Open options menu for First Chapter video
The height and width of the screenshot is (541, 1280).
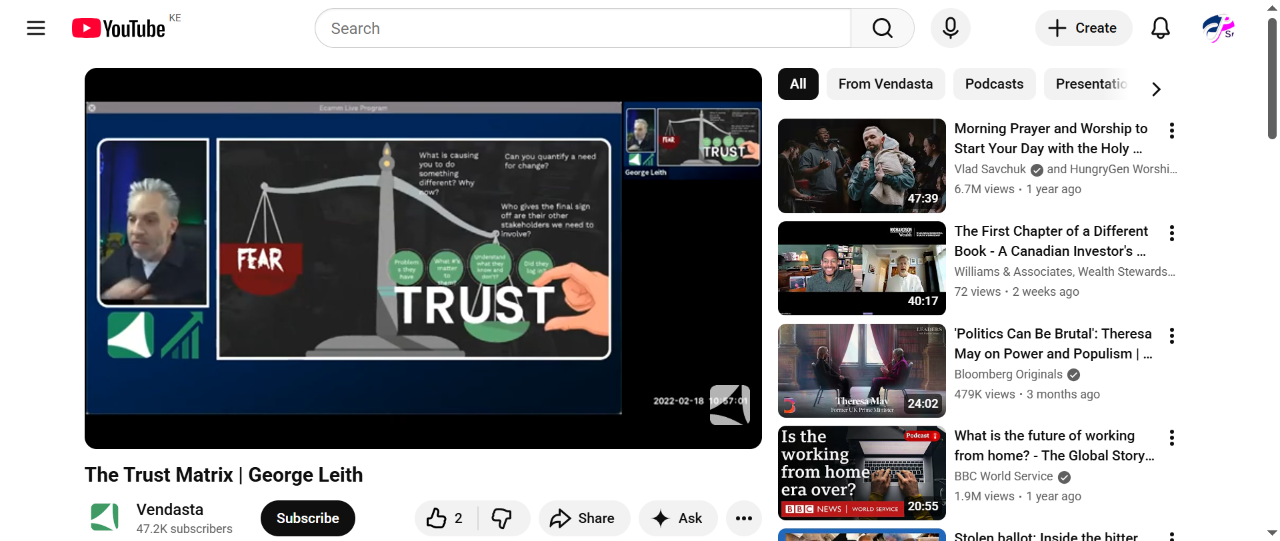coord(1172,233)
